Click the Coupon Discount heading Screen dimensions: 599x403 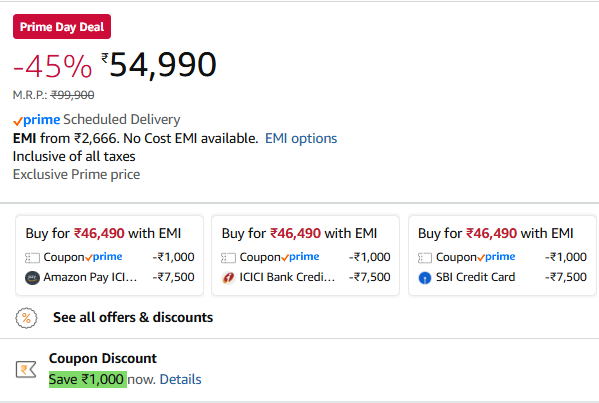pyautogui.click(x=103, y=359)
